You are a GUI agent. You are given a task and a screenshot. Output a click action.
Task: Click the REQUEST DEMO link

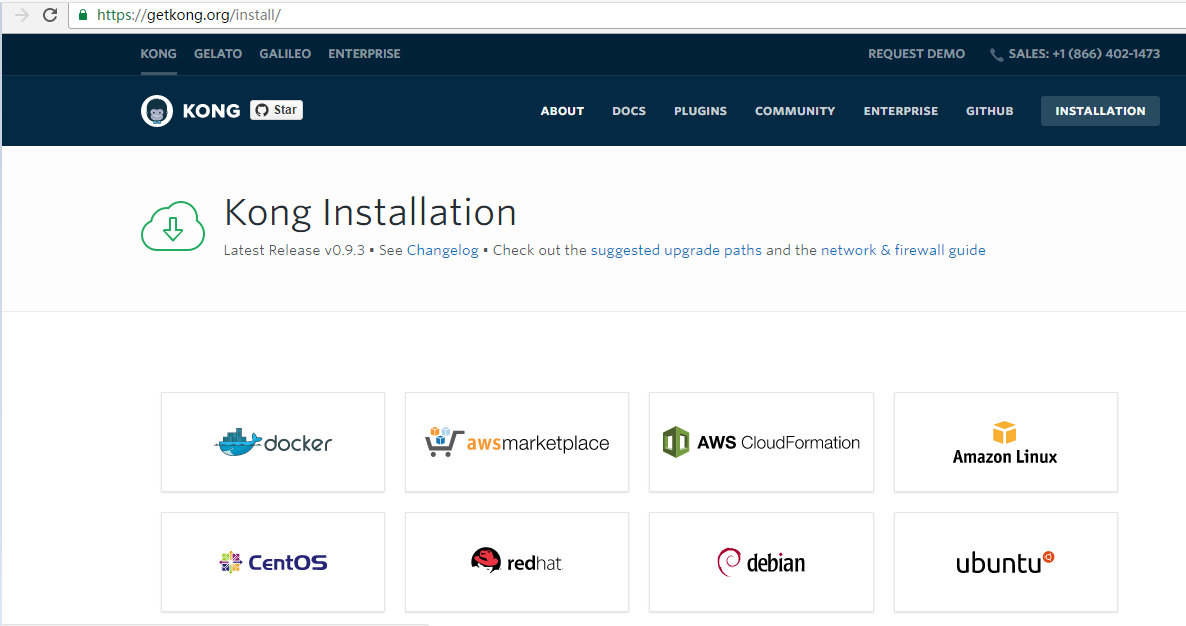pos(916,54)
